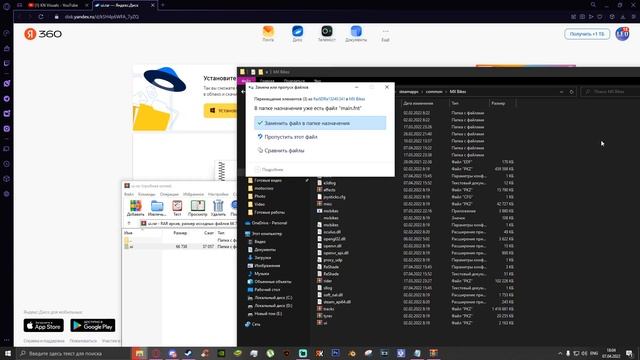Open Локальный диск (D:) in sidebar
Viewport: 640px width, 360px height.
point(270,306)
